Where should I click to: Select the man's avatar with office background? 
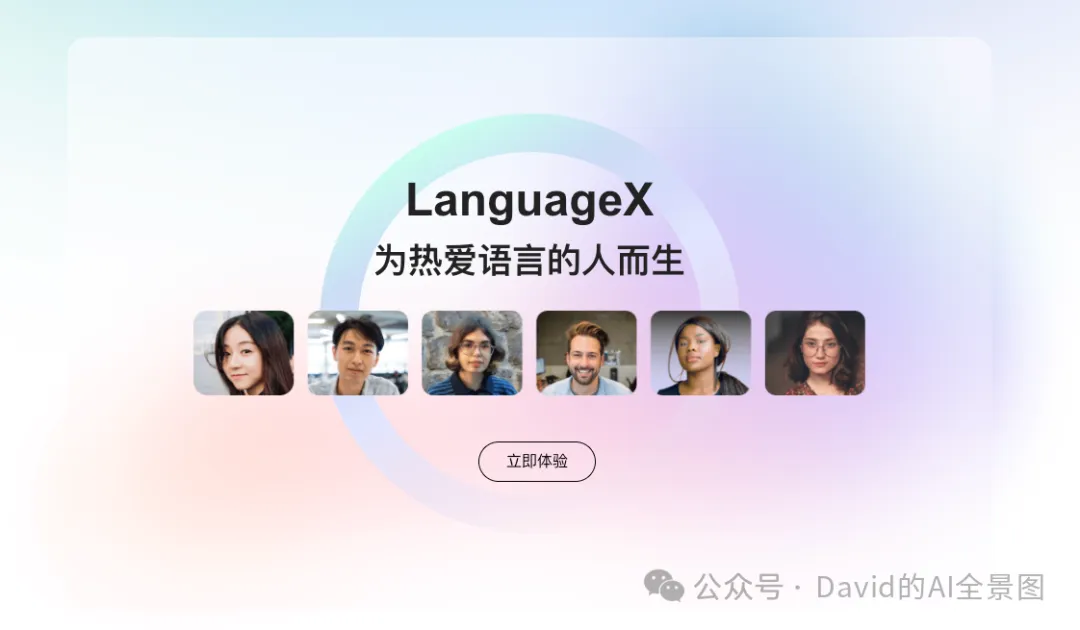[x=357, y=353]
